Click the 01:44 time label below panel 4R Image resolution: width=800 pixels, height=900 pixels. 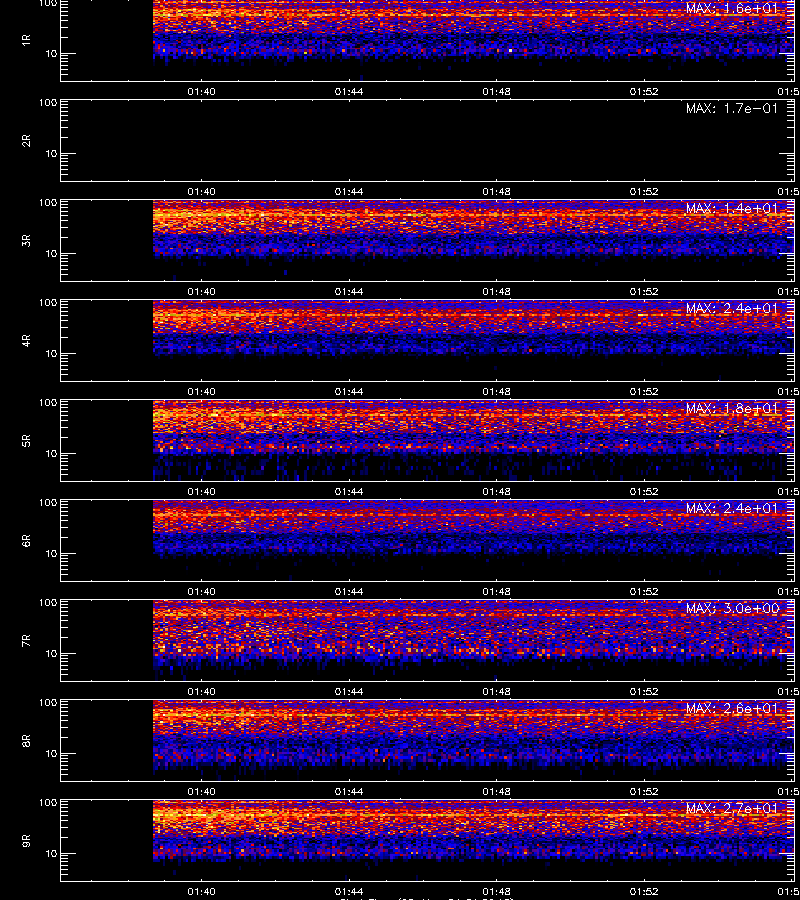[349, 391]
